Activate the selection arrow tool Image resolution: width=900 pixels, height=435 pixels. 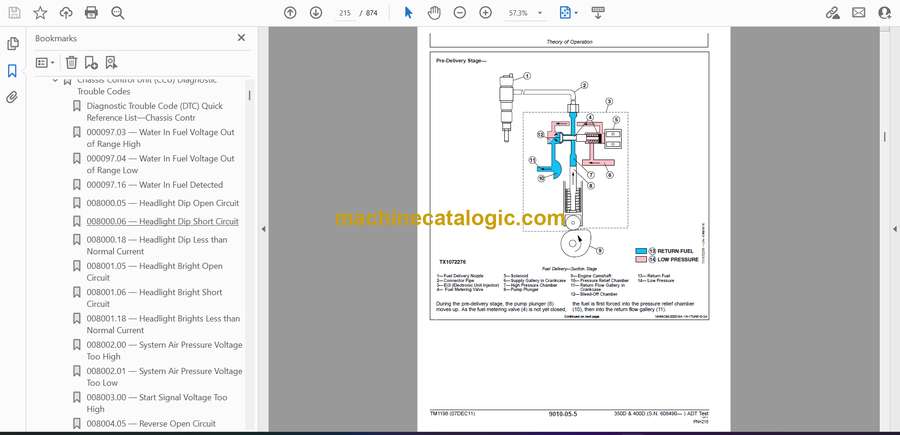[x=408, y=13]
